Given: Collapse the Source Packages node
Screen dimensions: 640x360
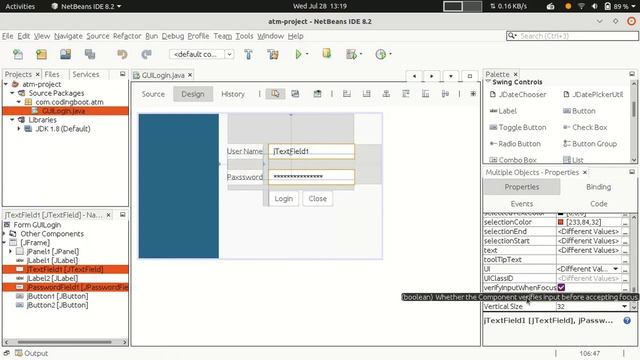Looking at the screenshot, I should click(12, 93).
